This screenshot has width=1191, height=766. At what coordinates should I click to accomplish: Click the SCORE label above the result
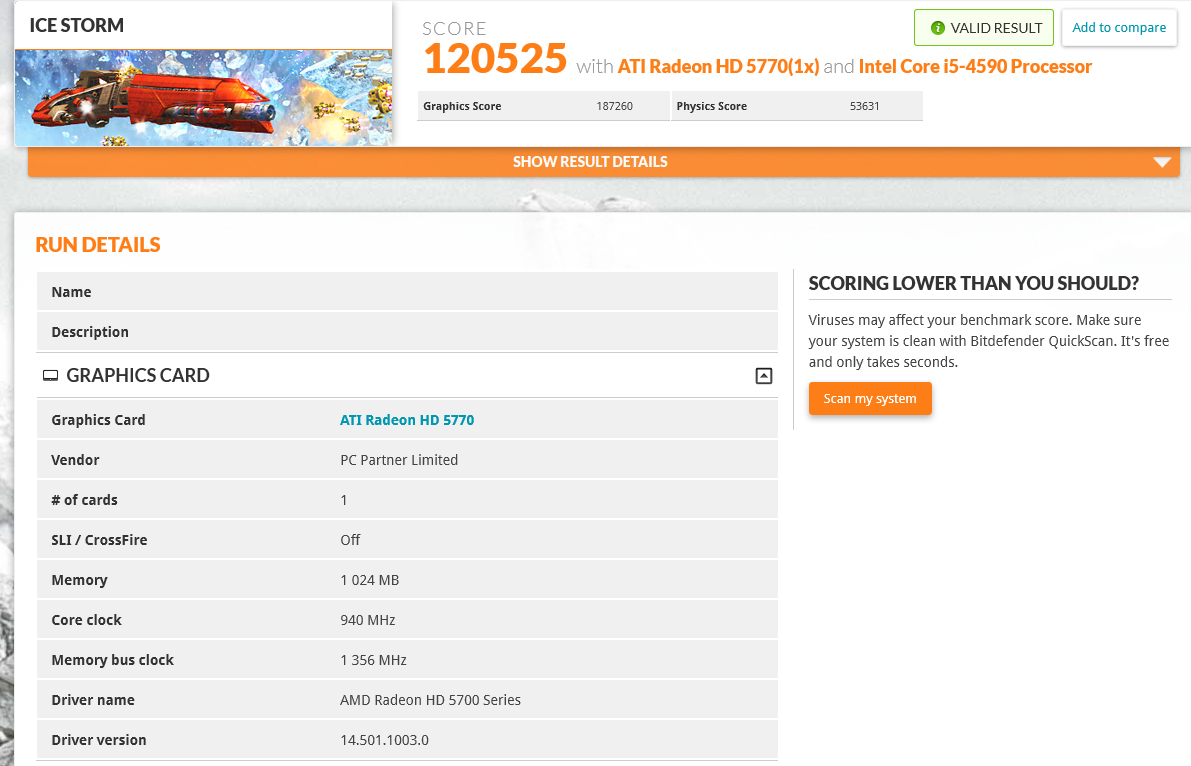tap(454, 29)
